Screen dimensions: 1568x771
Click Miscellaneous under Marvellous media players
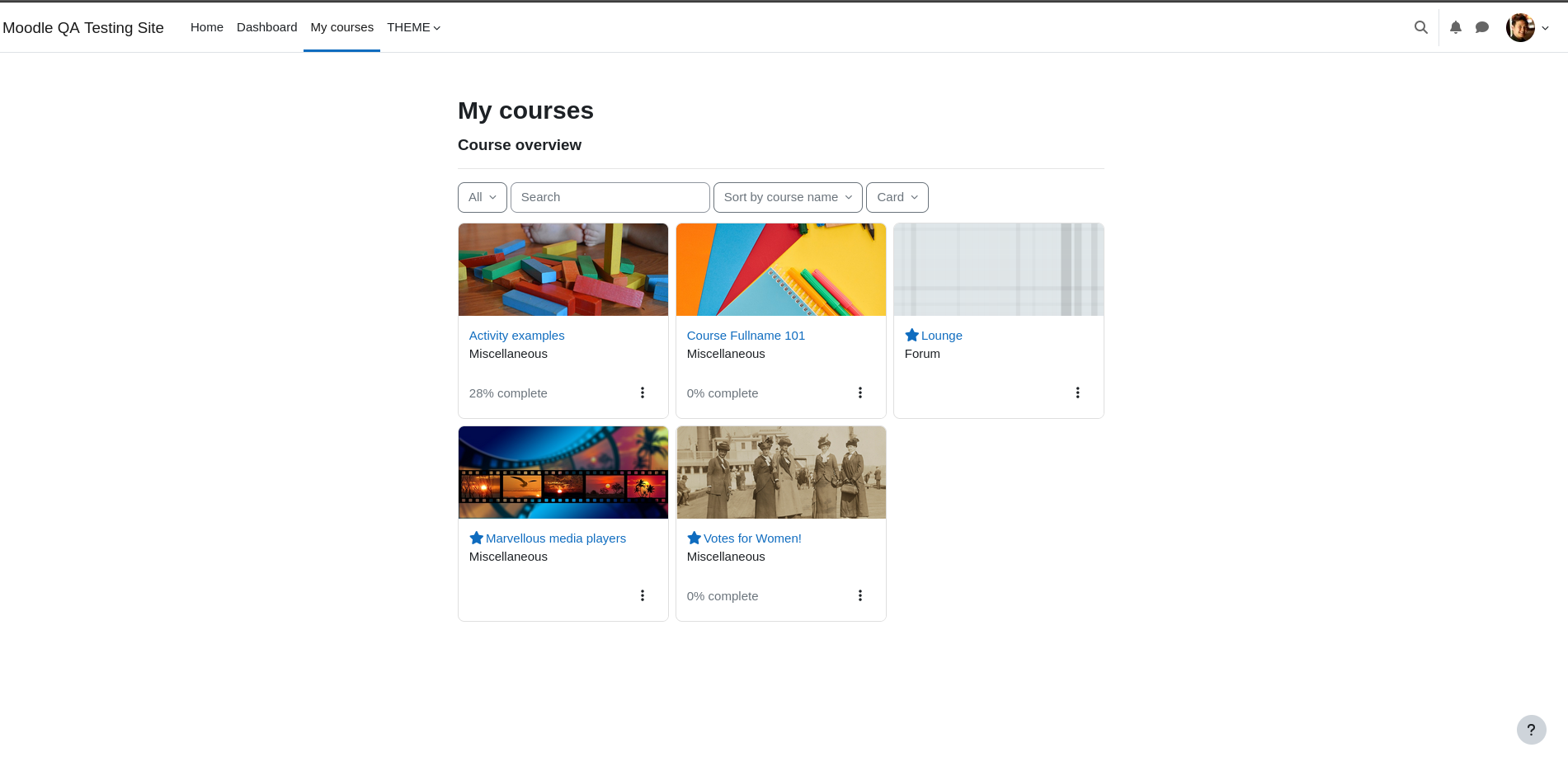coord(508,557)
